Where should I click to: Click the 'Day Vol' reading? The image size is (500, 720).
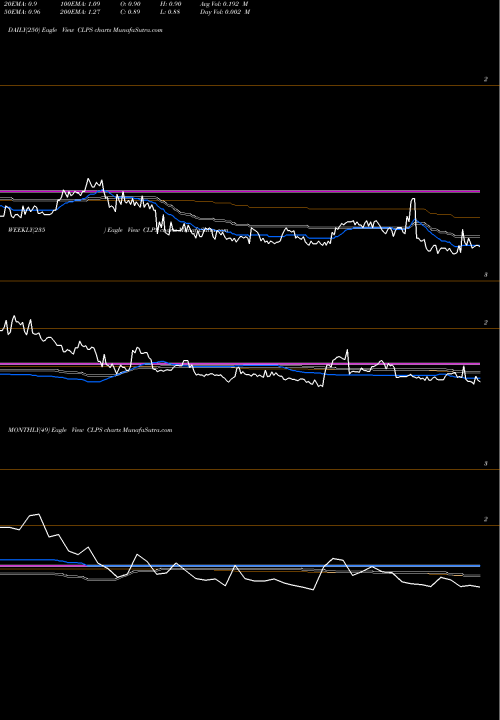(x=225, y=12)
